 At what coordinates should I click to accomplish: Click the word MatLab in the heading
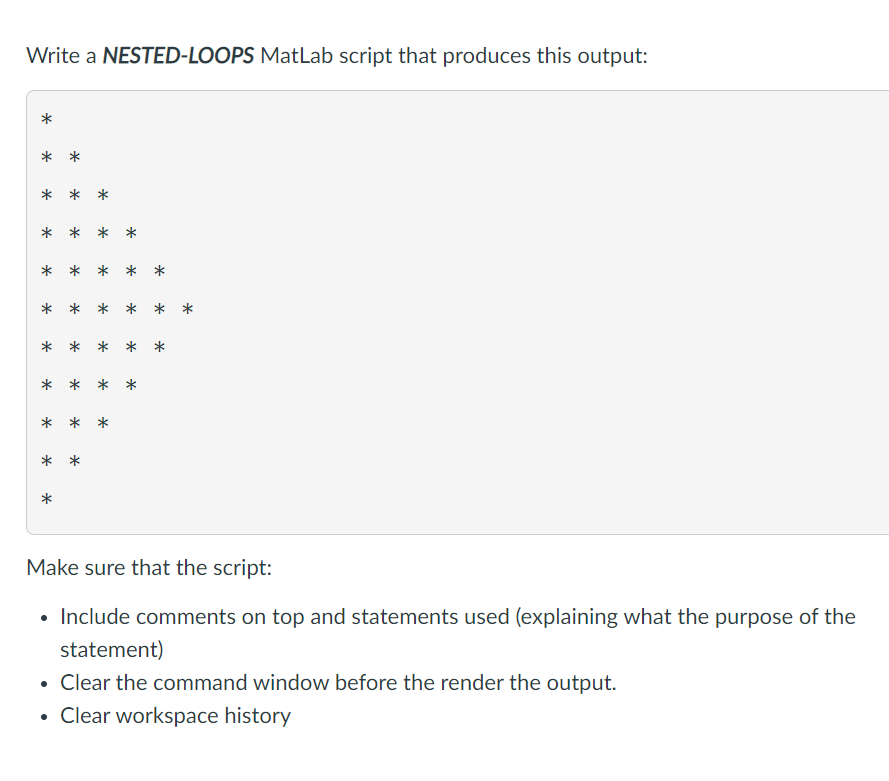[297, 56]
